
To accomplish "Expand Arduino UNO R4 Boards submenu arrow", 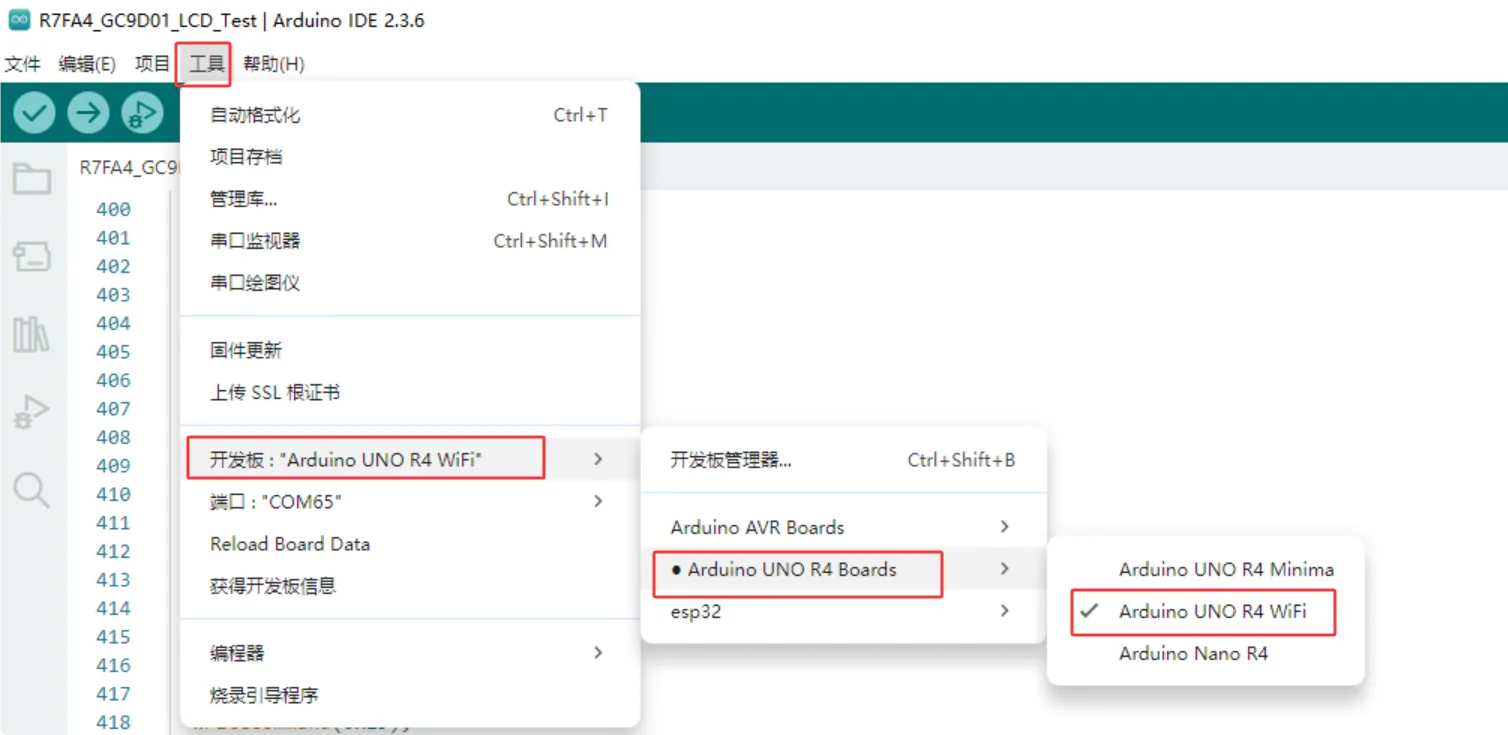I will [1005, 569].
